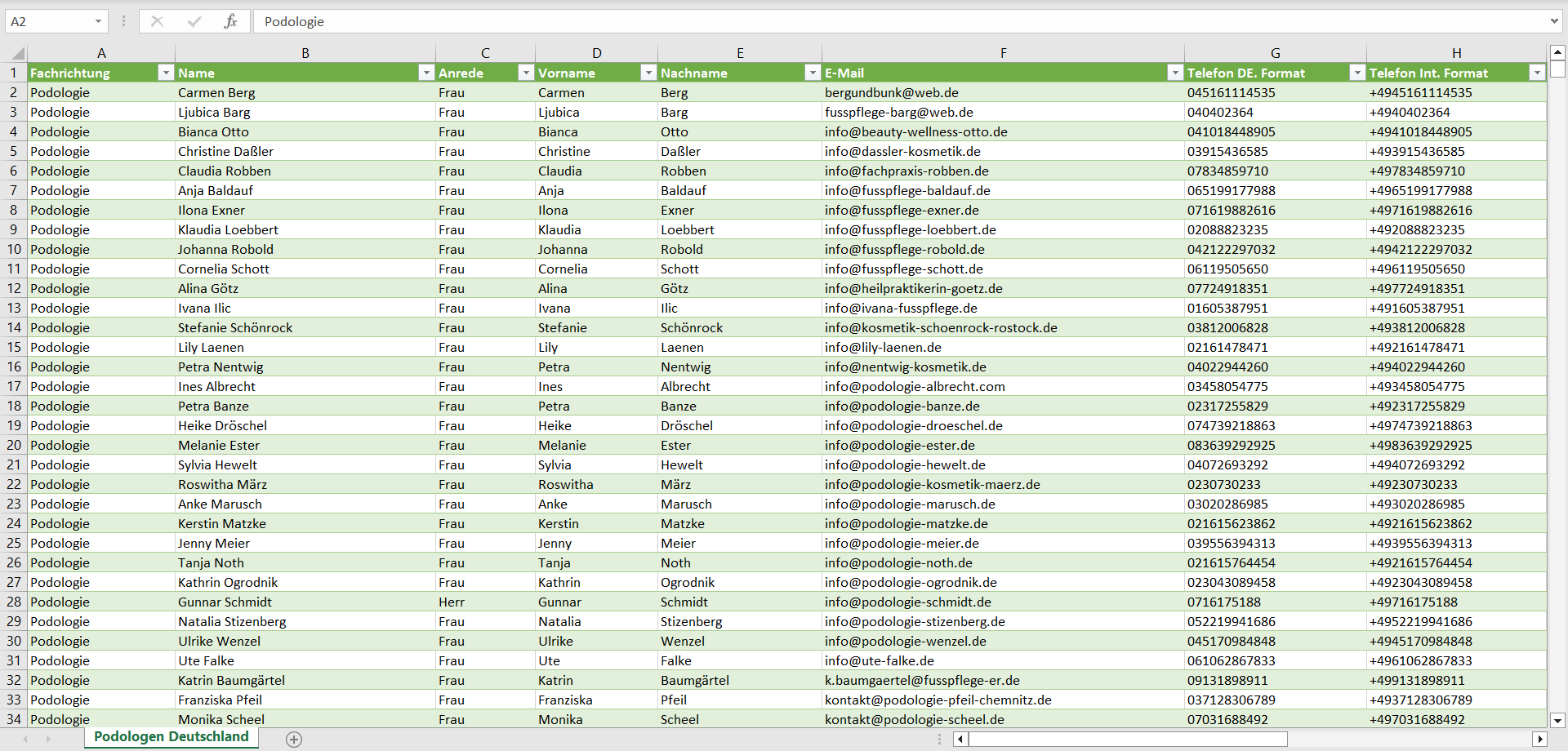Open the Nachname filter dropdown

coord(813,73)
